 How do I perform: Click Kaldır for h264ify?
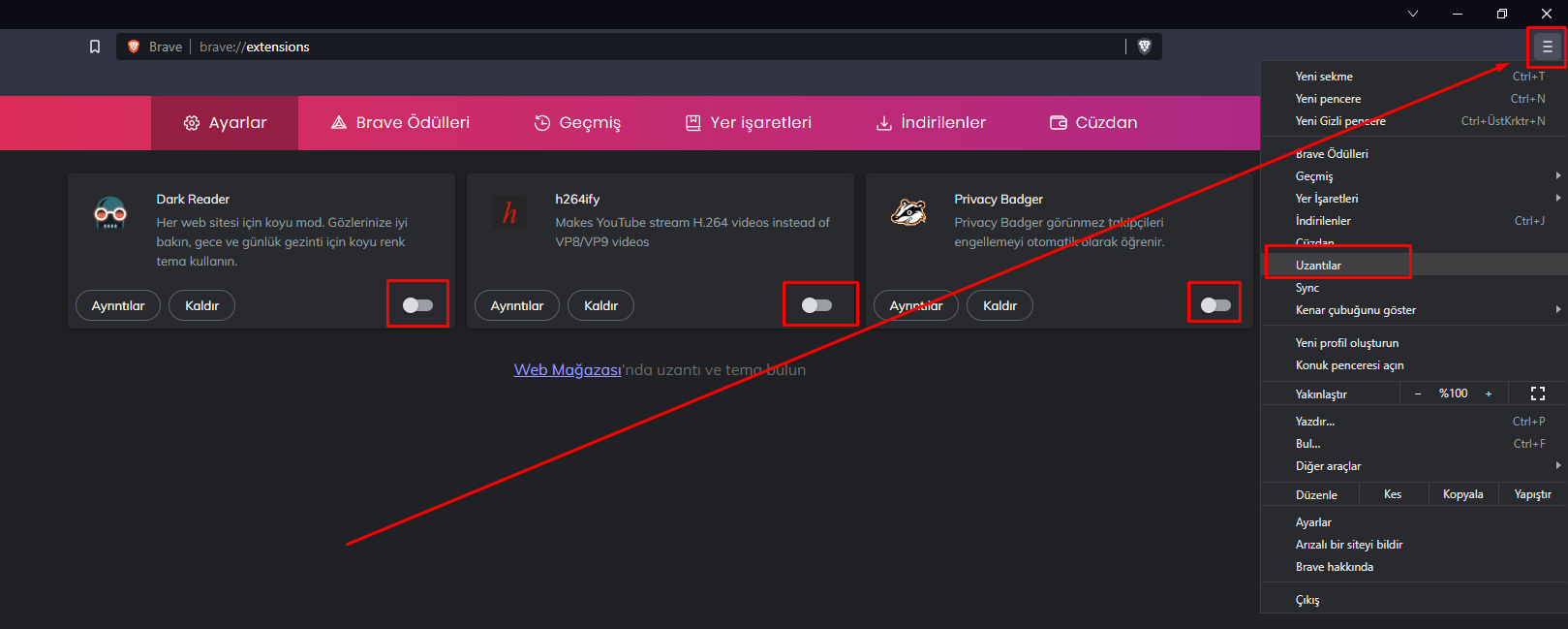pos(601,305)
